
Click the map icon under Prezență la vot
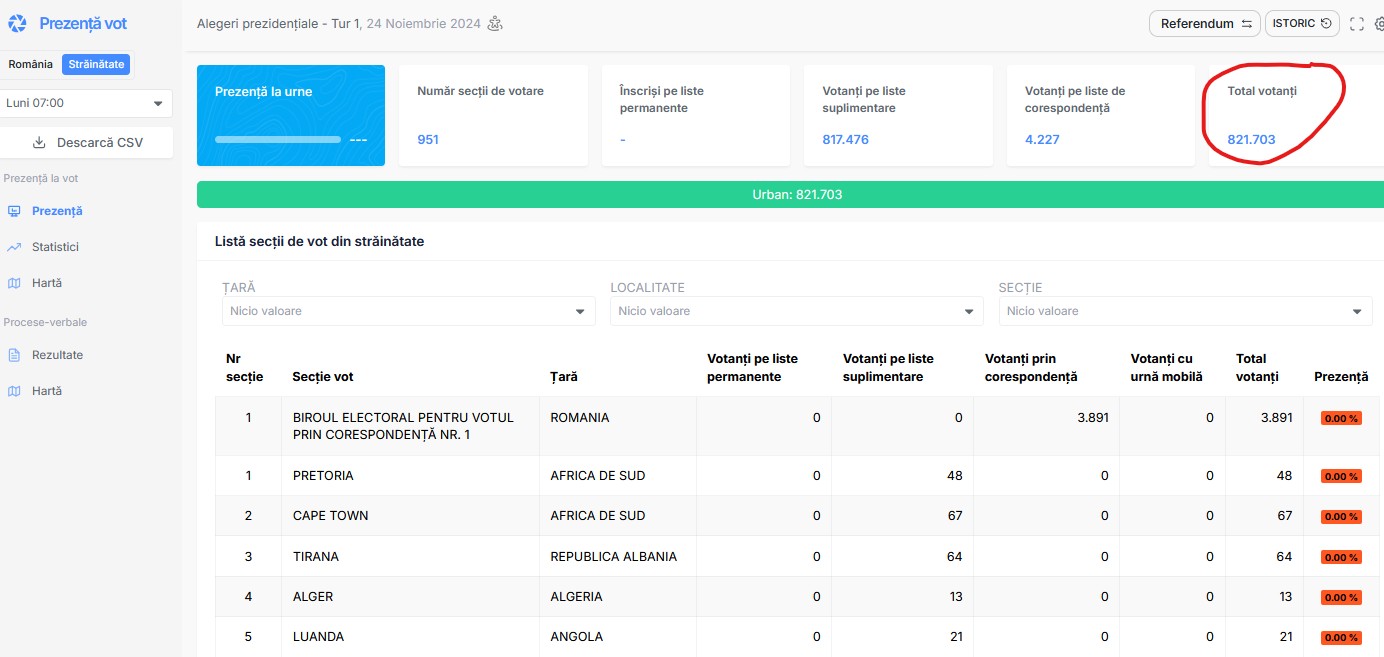point(14,283)
